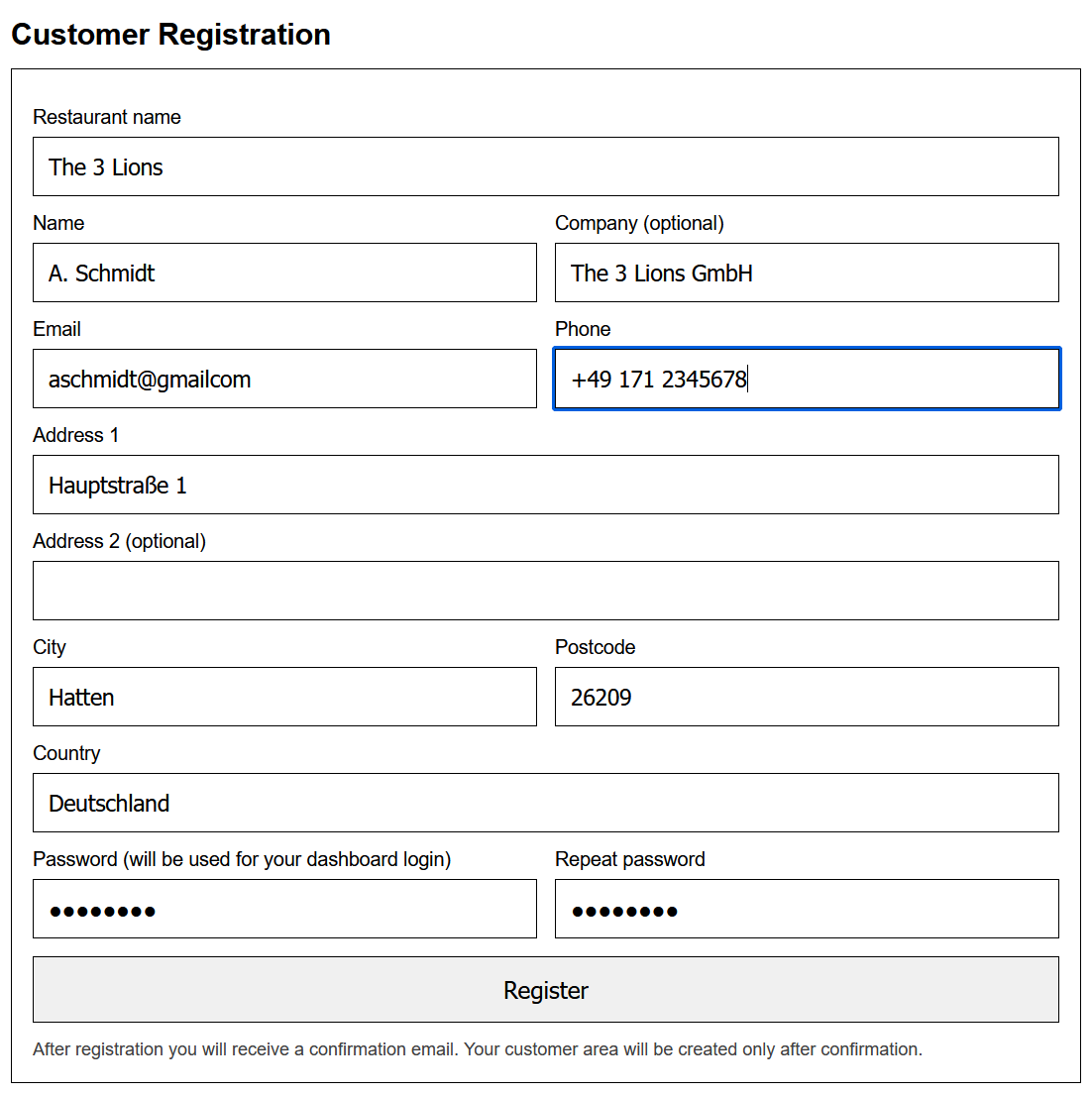The width and height of the screenshot is (1092, 1095).
Task: Focus the empty Address 2 input box
Action: click(545, 591)
